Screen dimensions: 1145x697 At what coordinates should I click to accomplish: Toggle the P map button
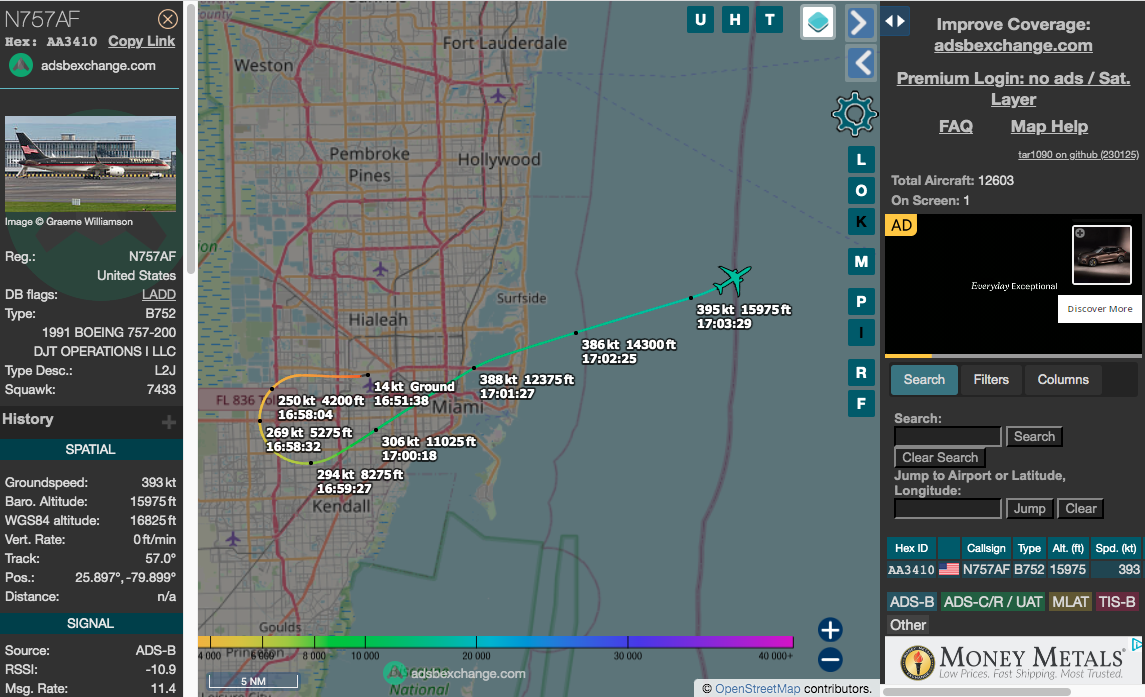(861, 302)
